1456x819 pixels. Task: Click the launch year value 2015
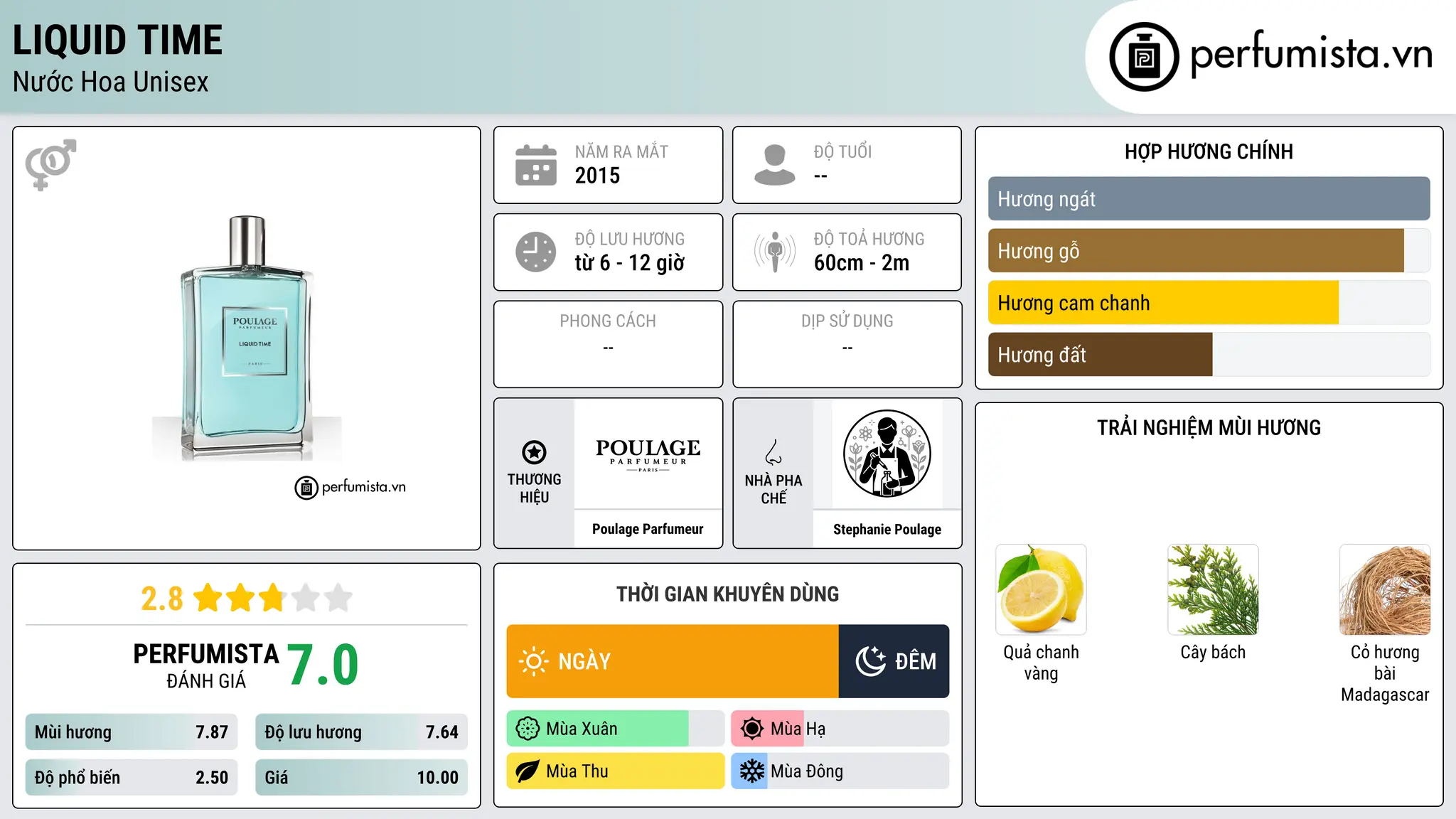point(597,176)
